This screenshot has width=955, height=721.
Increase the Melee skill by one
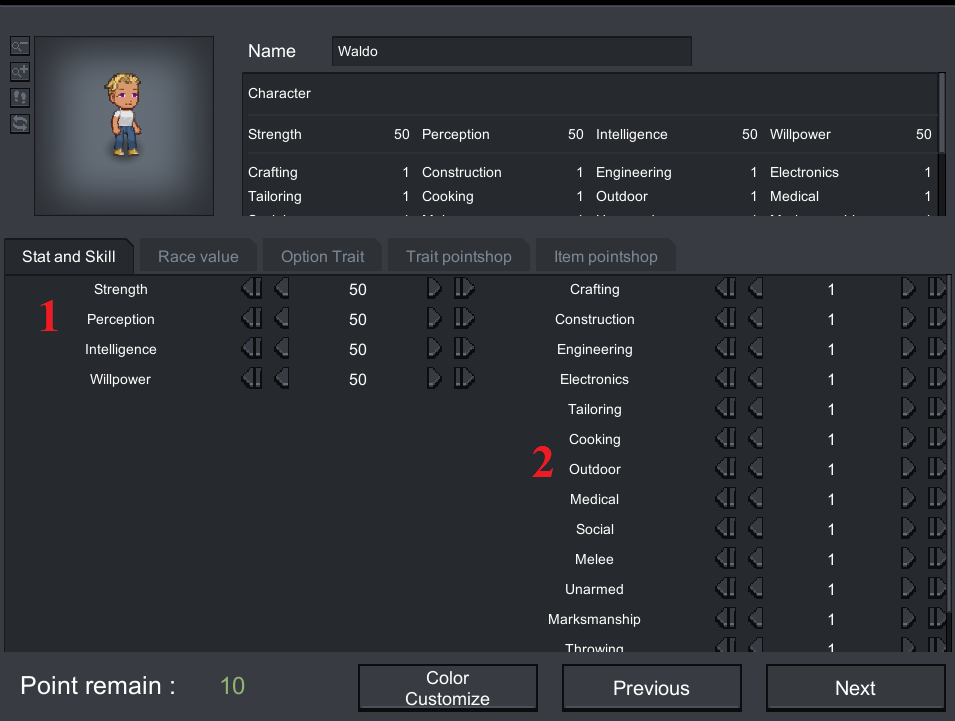pos(908,559)
